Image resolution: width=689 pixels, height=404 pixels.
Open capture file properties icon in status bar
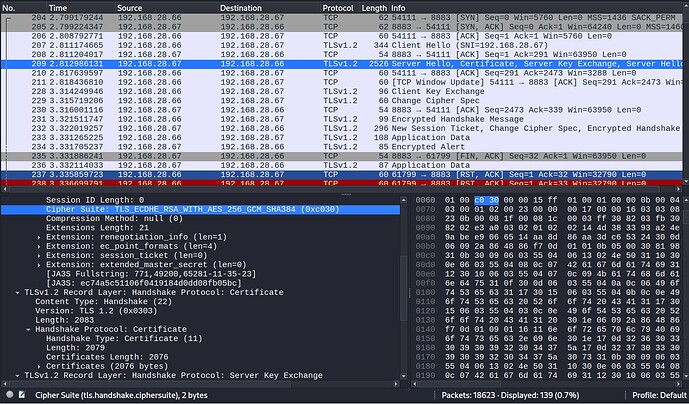coord(22,395)
